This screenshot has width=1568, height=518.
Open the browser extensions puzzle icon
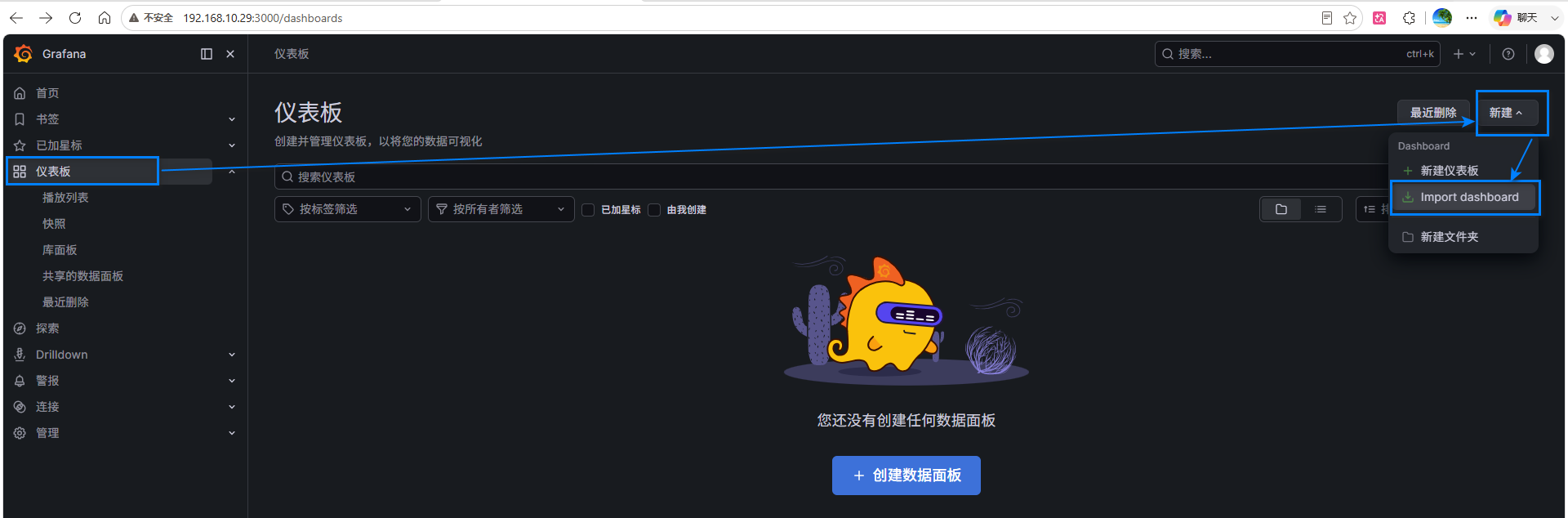(x=1410, y=18)
